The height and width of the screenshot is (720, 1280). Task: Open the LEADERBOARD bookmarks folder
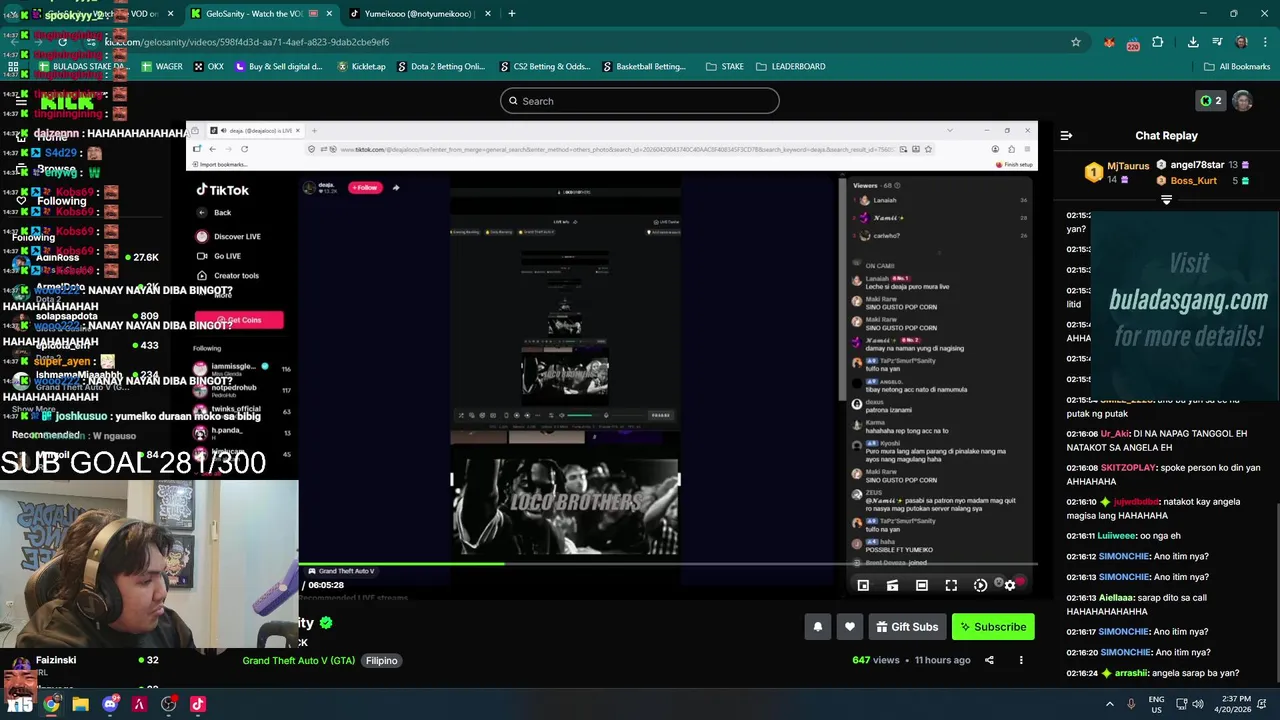tap(791, 67)
